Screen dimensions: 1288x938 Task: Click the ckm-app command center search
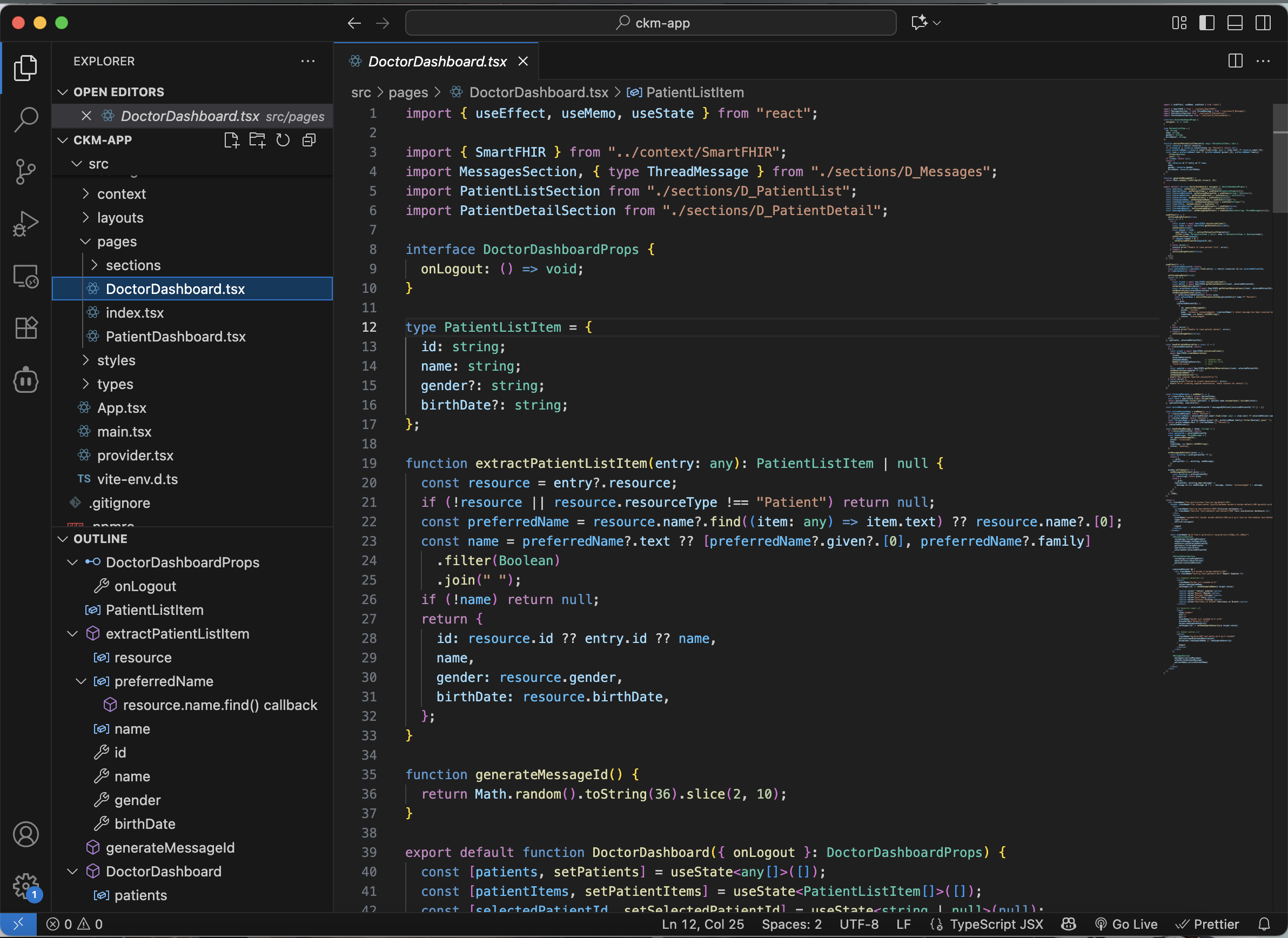pos(651,23)
